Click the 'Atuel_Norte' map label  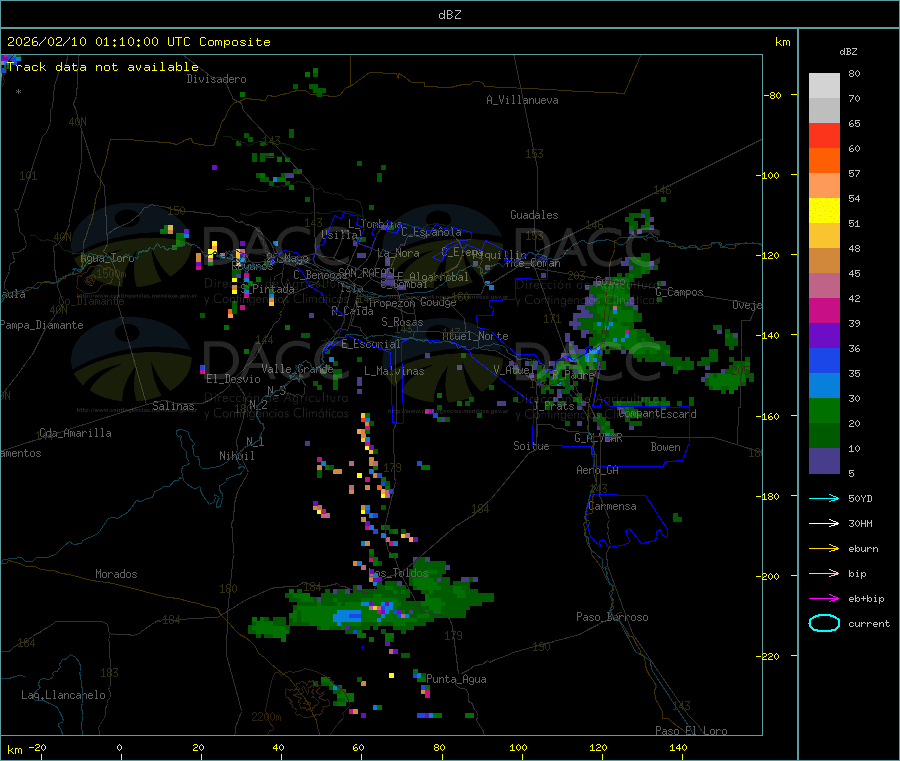click(x=475, y=336)
